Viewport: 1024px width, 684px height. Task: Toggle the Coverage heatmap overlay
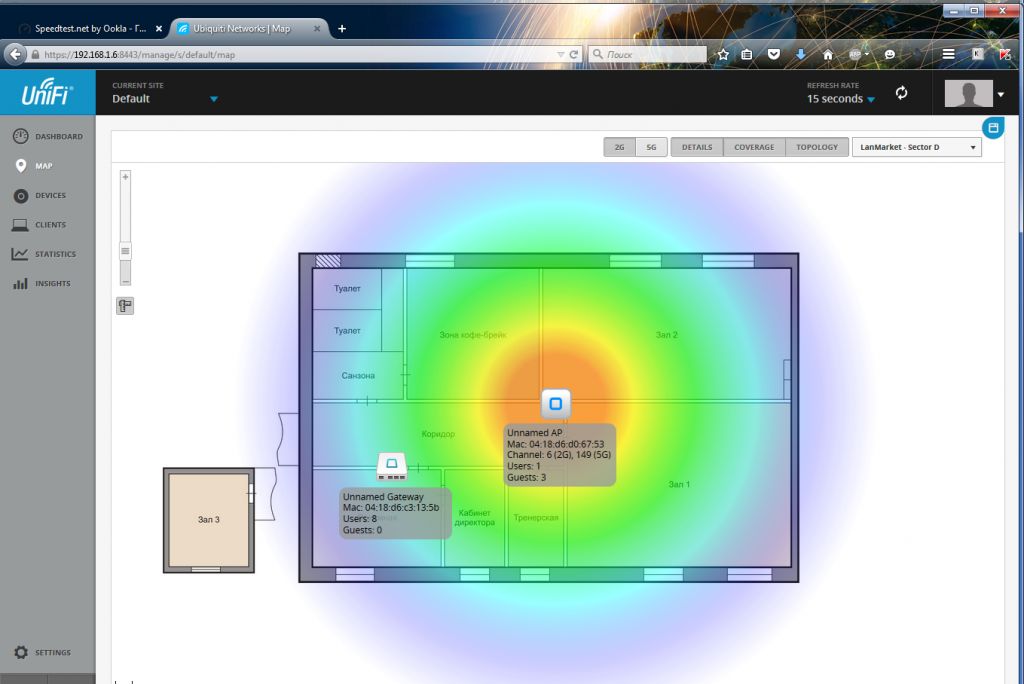(754, 147)
